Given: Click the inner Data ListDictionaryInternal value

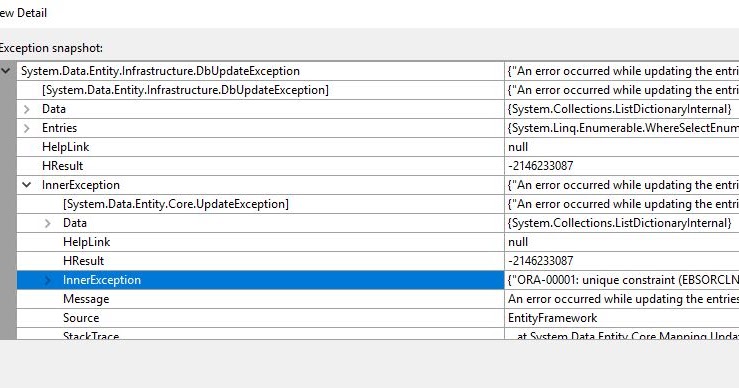Looking at the screenshot, I should [x=620, y=223].
